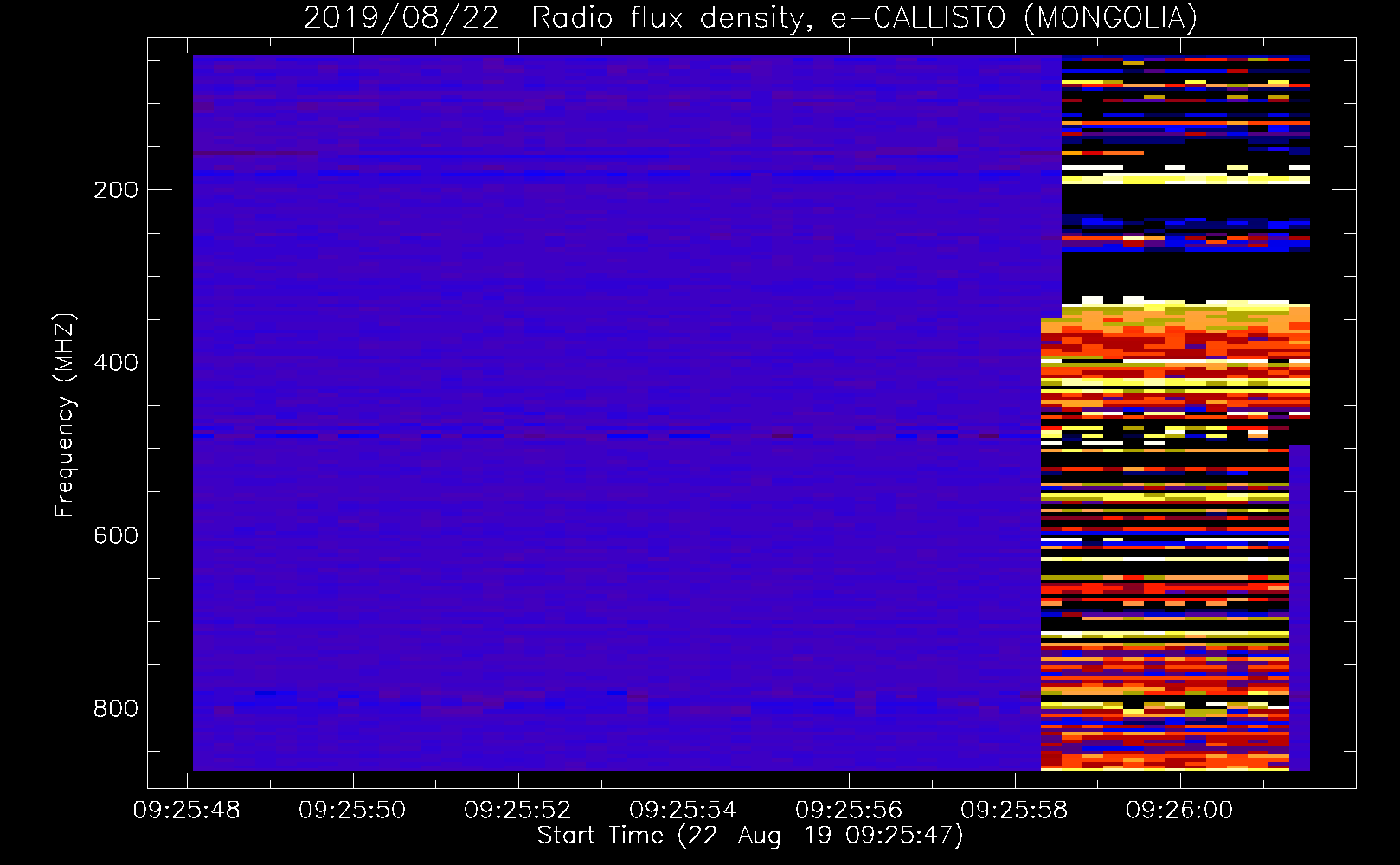Viewport: 1400px width, 865px height.
Task: Select the 800 frequency tick label
Action: tap(116, 708)
